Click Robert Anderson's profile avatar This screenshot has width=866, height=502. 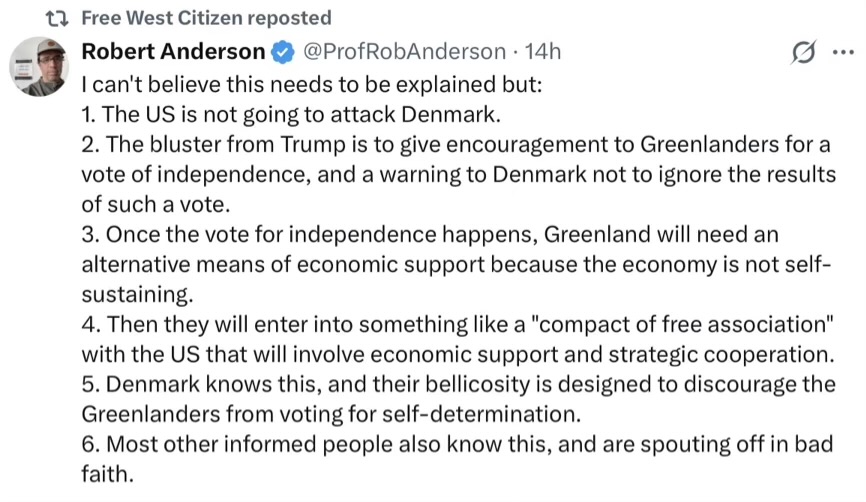[x=40, y=67]
